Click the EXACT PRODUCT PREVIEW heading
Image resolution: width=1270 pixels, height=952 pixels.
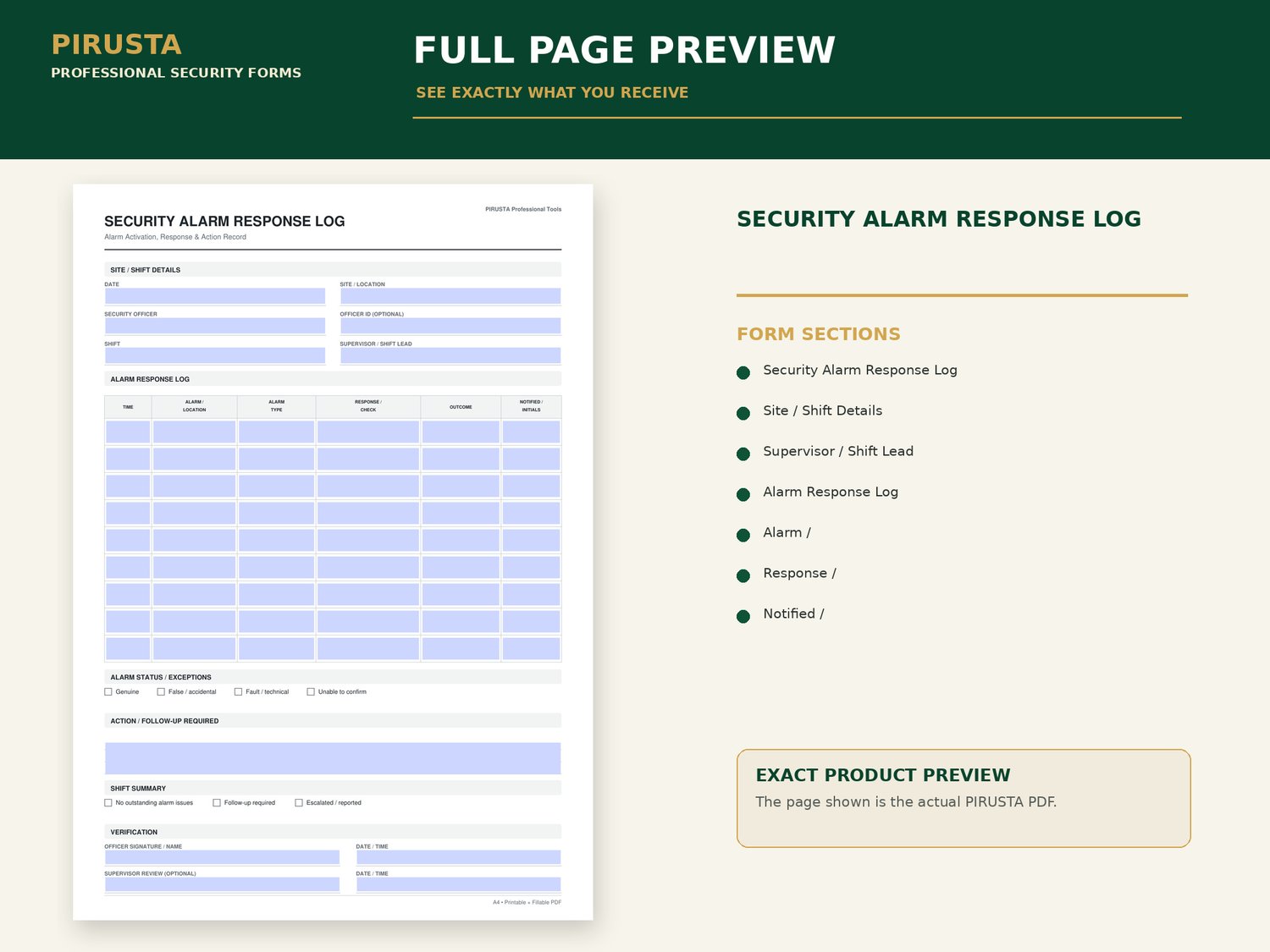[x=883, y=775]
